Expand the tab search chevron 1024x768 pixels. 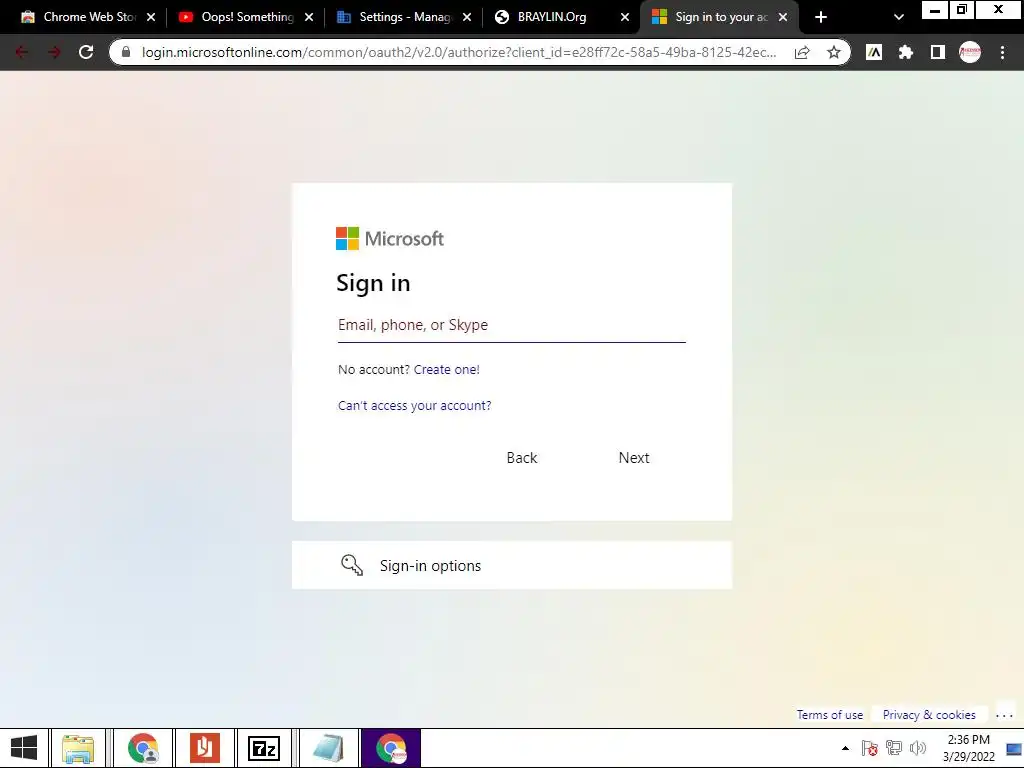coord(899,17)
